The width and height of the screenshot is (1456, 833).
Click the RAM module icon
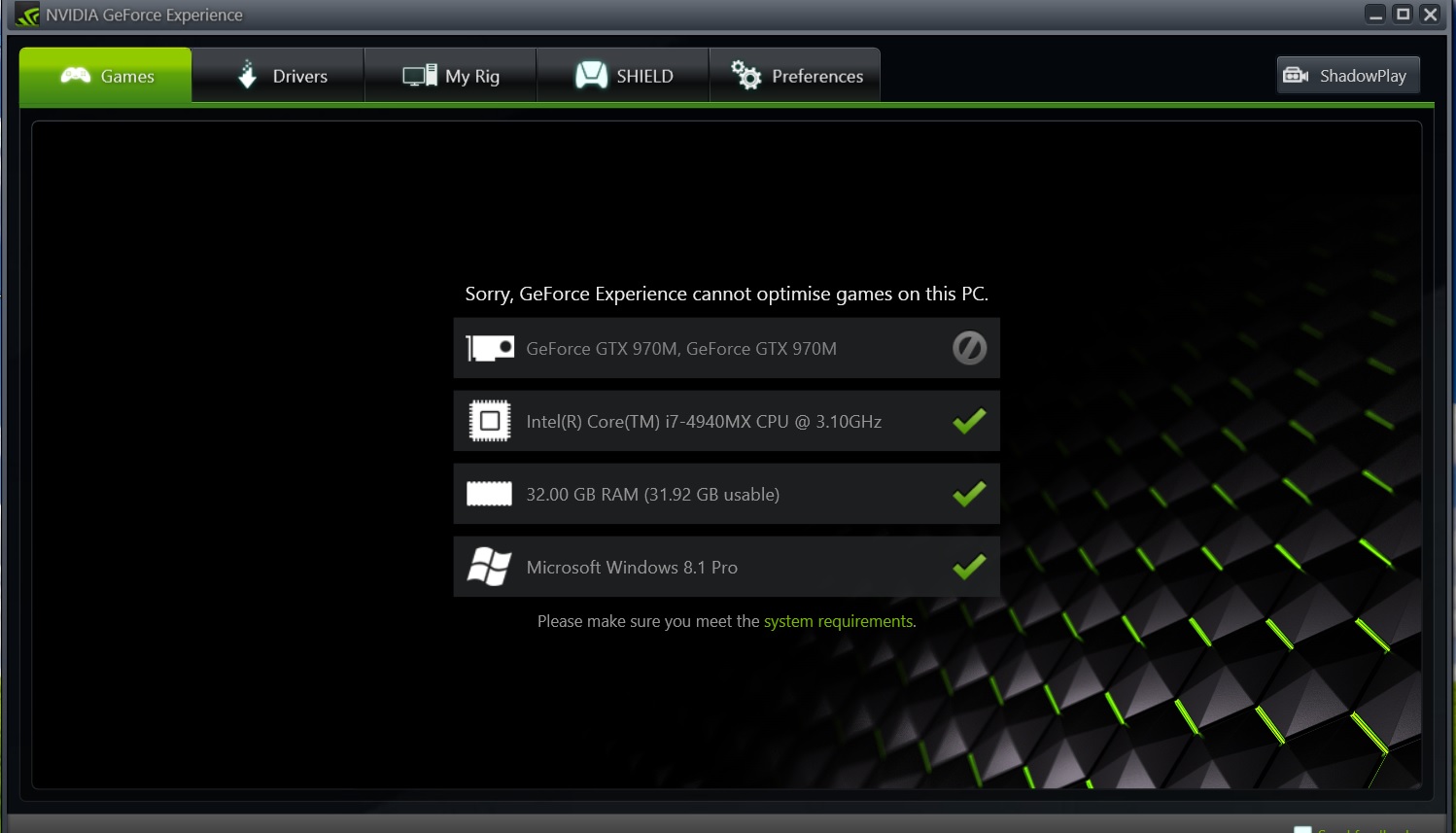coord(489,494)
